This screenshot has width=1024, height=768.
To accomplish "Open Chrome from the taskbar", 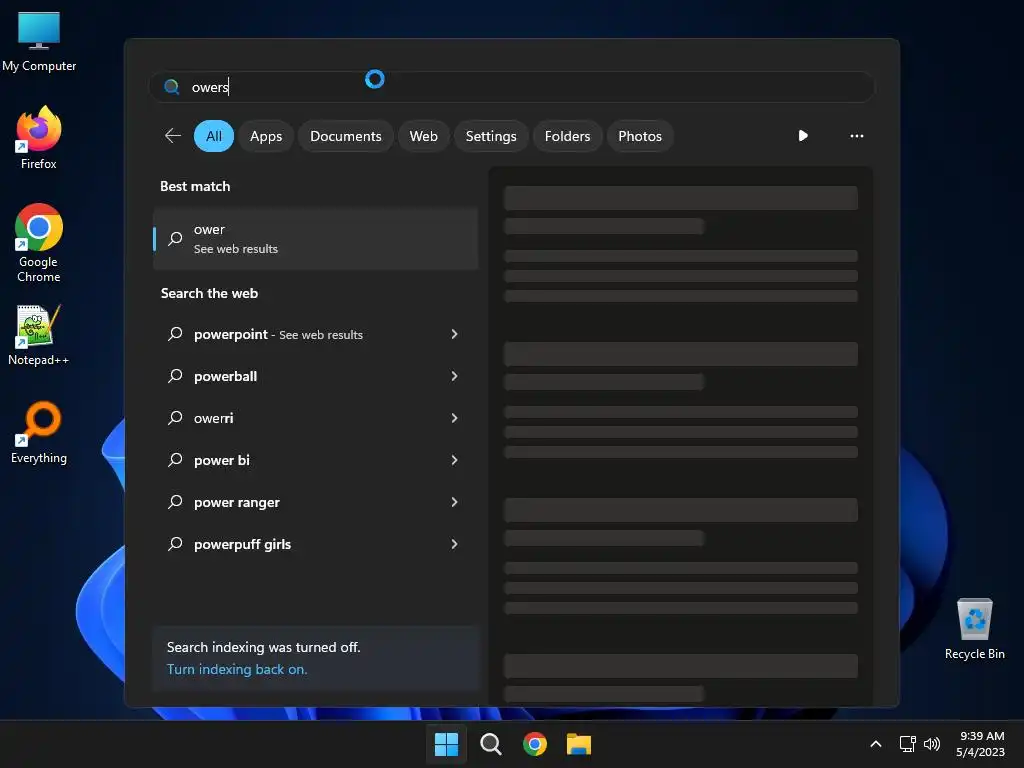I will 535,744.
